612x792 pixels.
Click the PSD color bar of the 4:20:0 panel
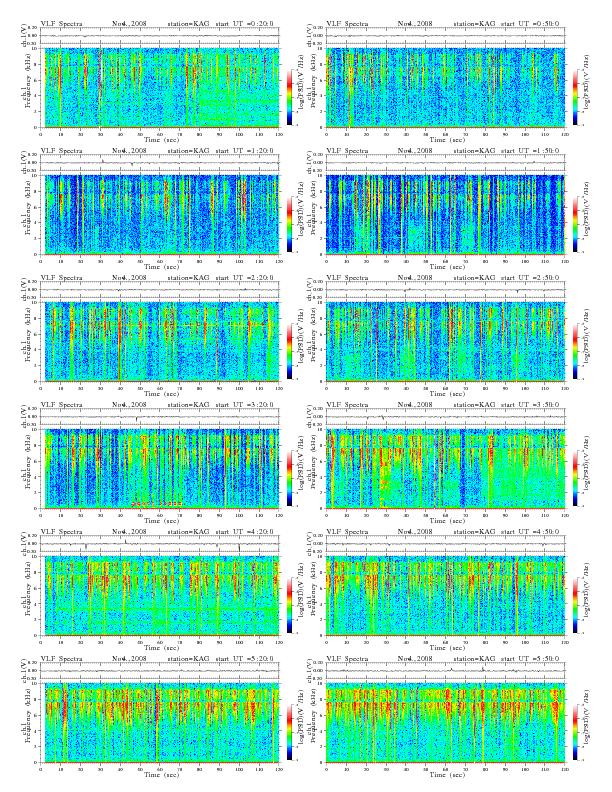[289, 605]
